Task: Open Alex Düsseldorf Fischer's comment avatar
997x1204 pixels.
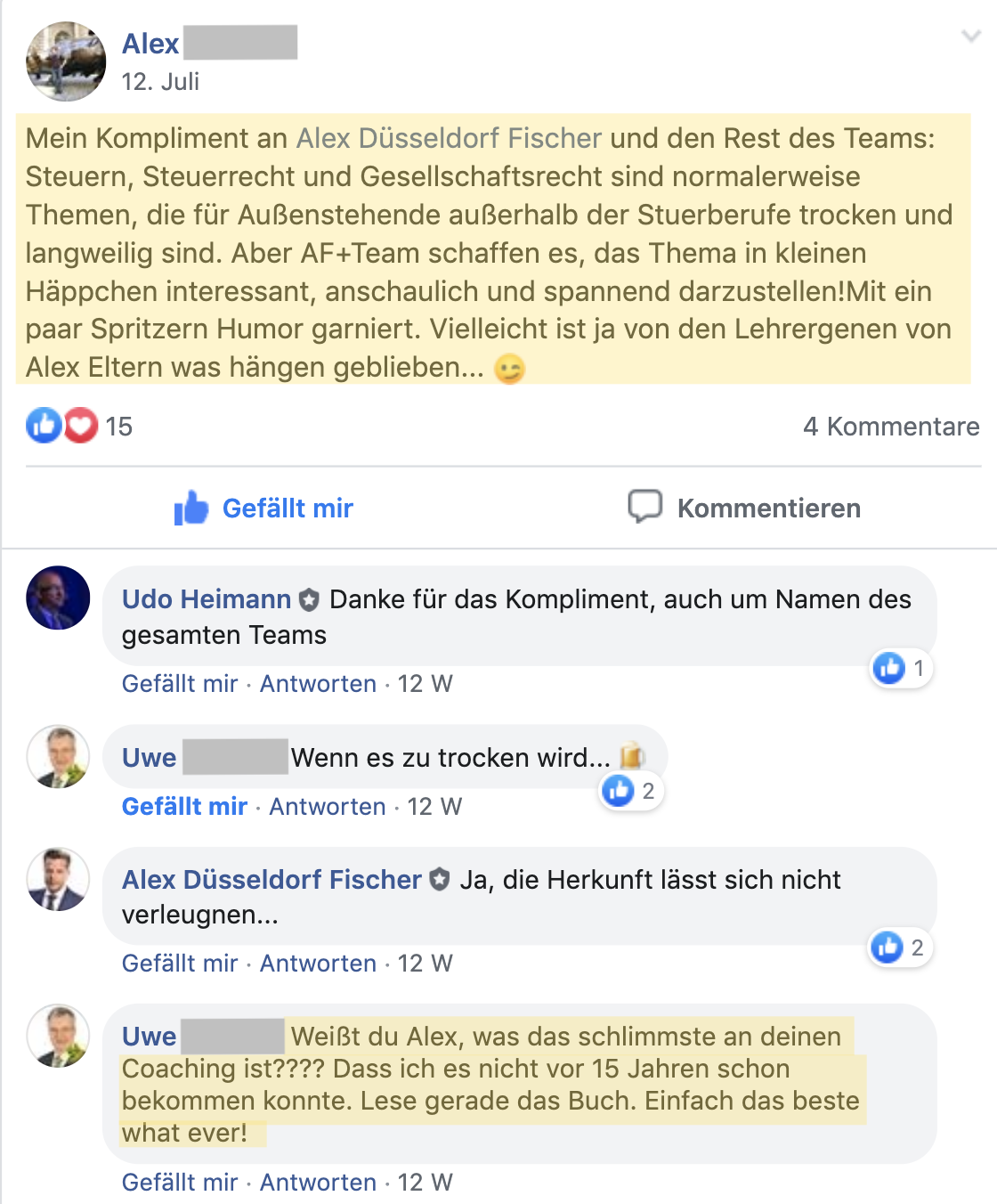Action: pos(58,879)
